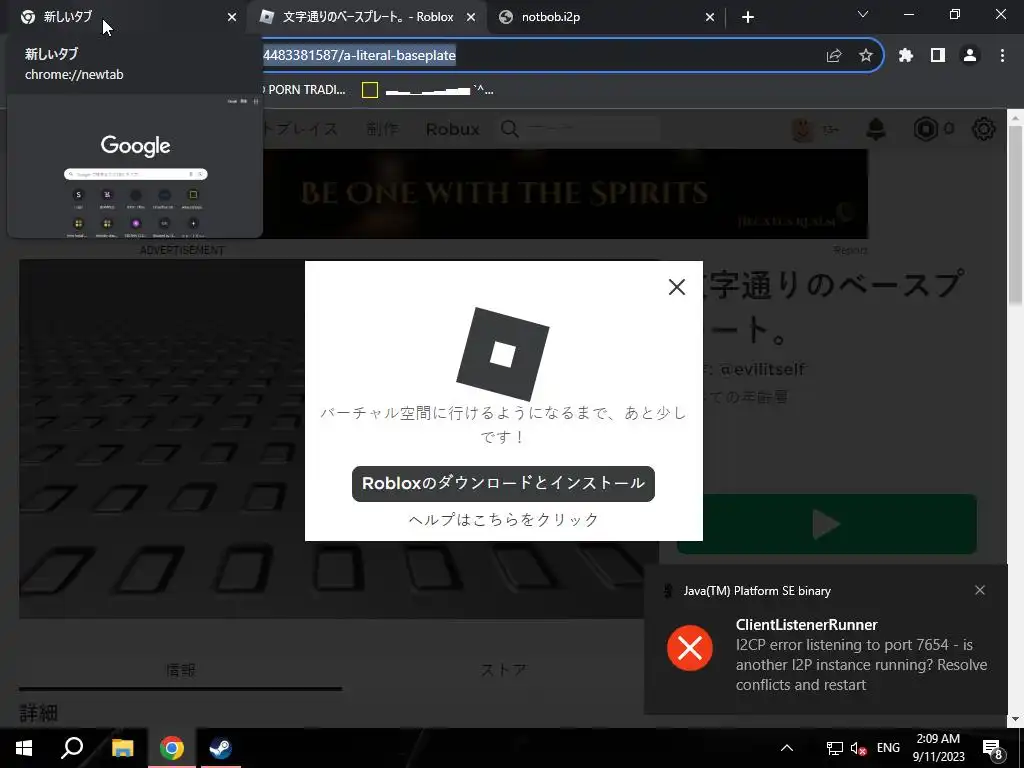
Task: Select the ストア tab
Action: coord(504,670)
